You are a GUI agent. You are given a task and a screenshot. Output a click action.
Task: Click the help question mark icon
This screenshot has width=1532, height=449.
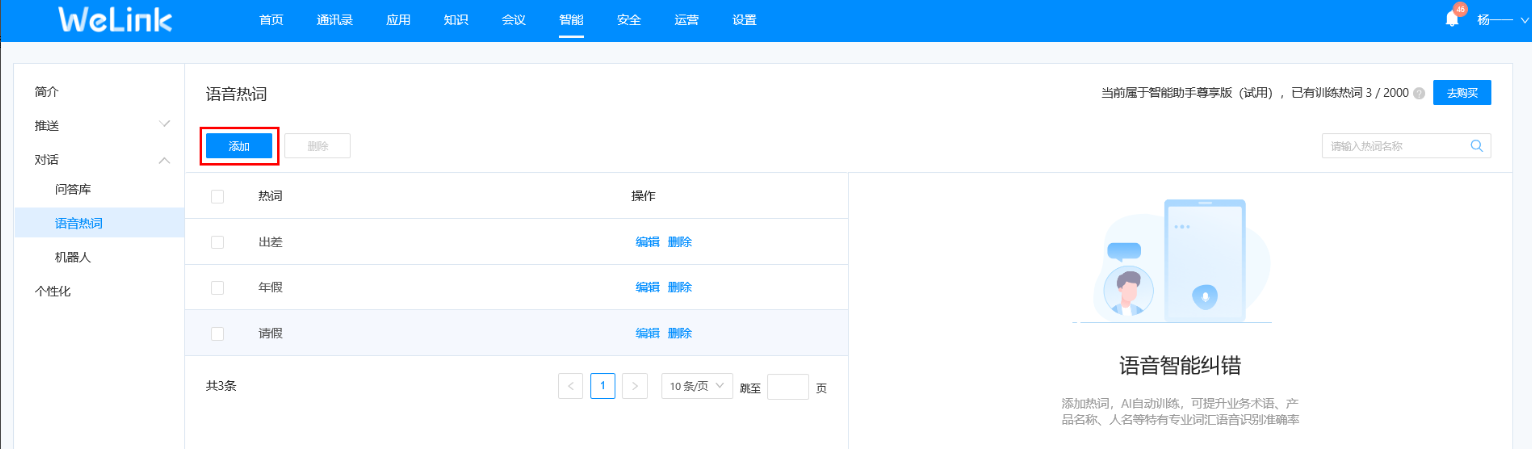[x=1419, y=93]
